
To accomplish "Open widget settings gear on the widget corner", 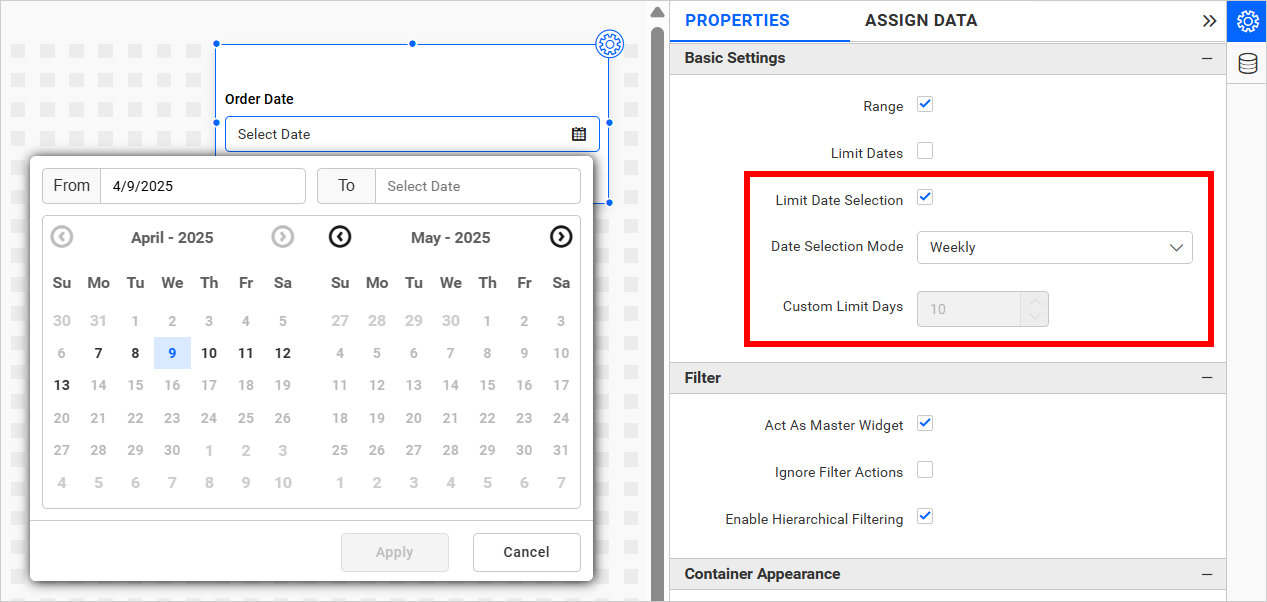I will [609, 44].
